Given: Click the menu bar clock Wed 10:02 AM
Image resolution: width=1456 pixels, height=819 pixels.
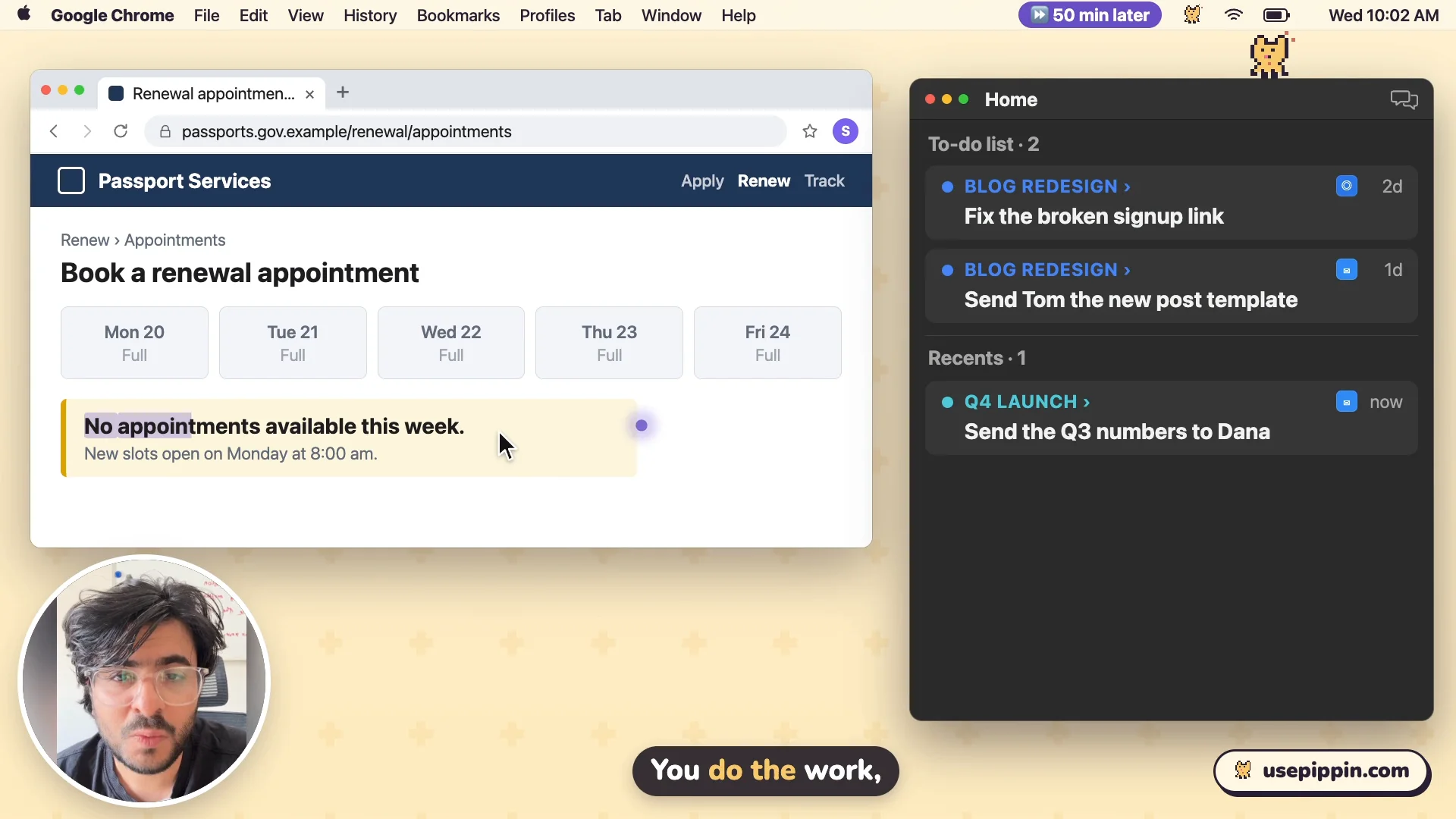Looking at the screenshot, I should tap(1383, 15).
